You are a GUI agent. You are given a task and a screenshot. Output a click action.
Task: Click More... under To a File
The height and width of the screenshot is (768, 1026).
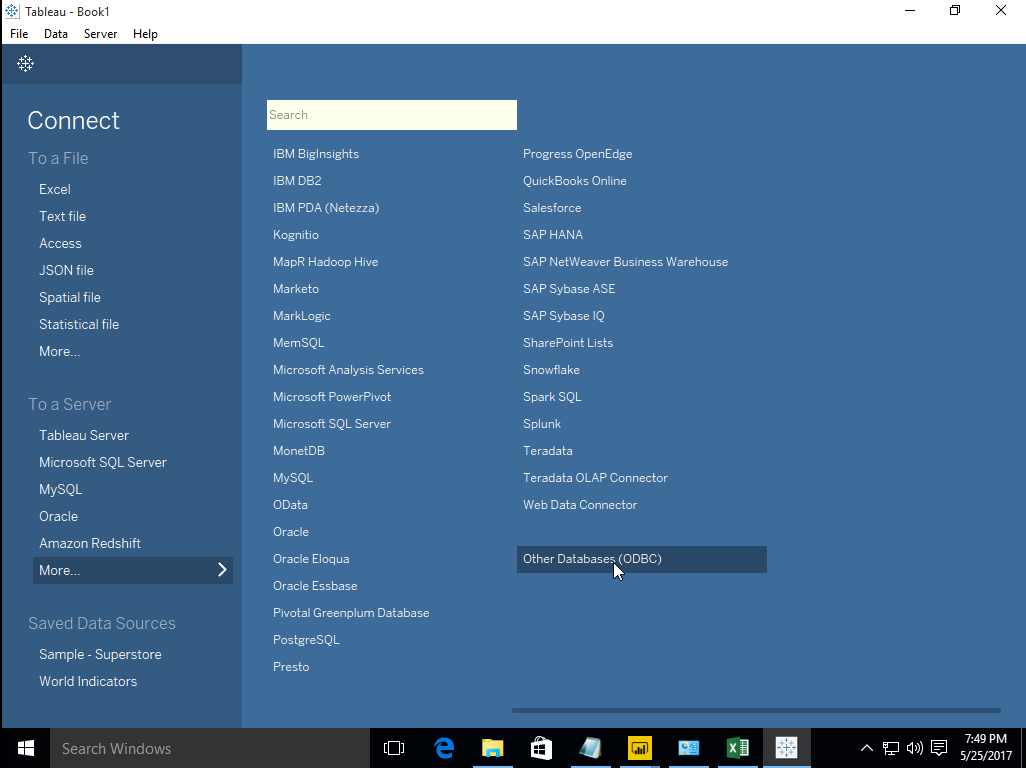click(60, 351)
